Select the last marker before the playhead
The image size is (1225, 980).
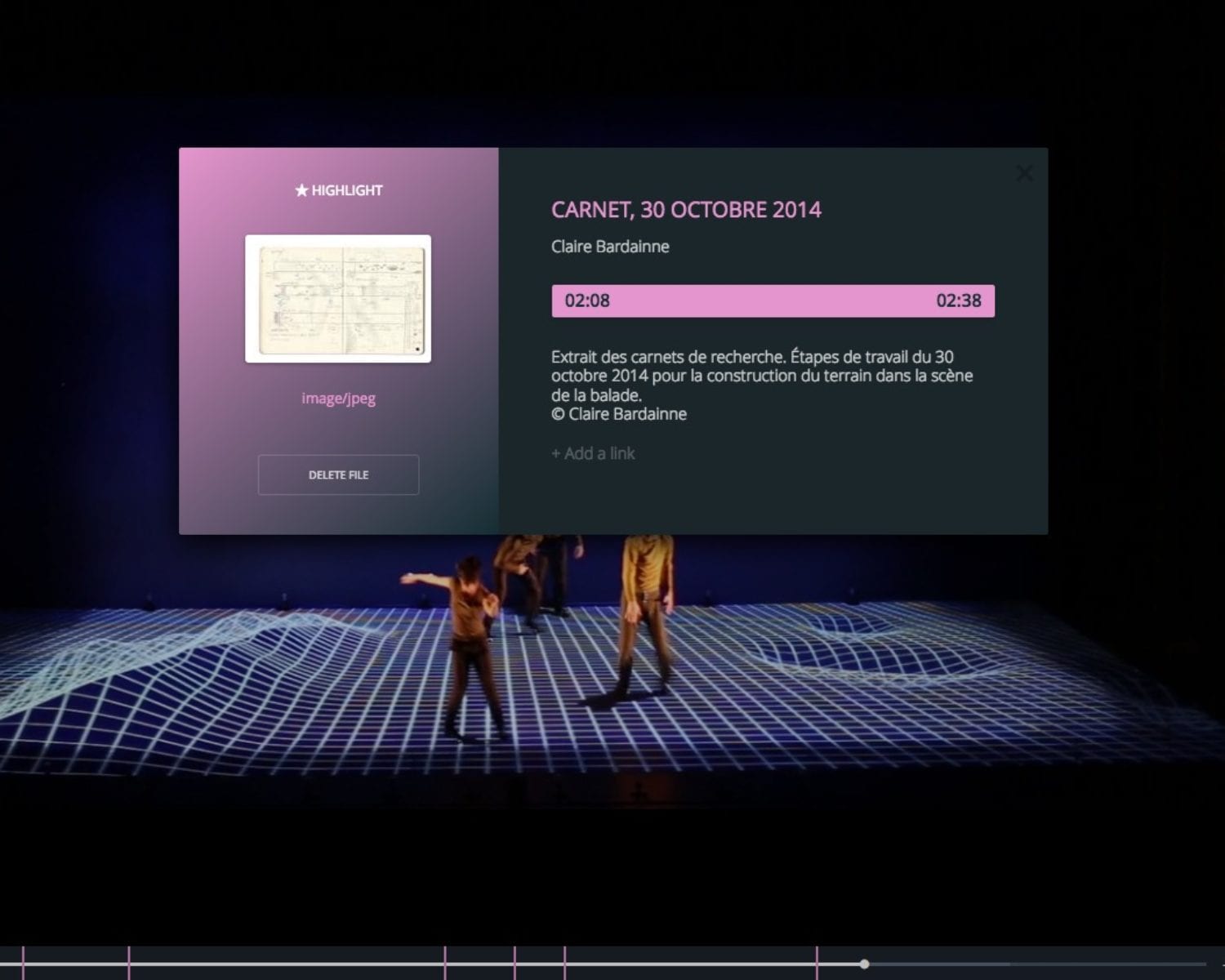pyautogui.click(x=817, y=963)
